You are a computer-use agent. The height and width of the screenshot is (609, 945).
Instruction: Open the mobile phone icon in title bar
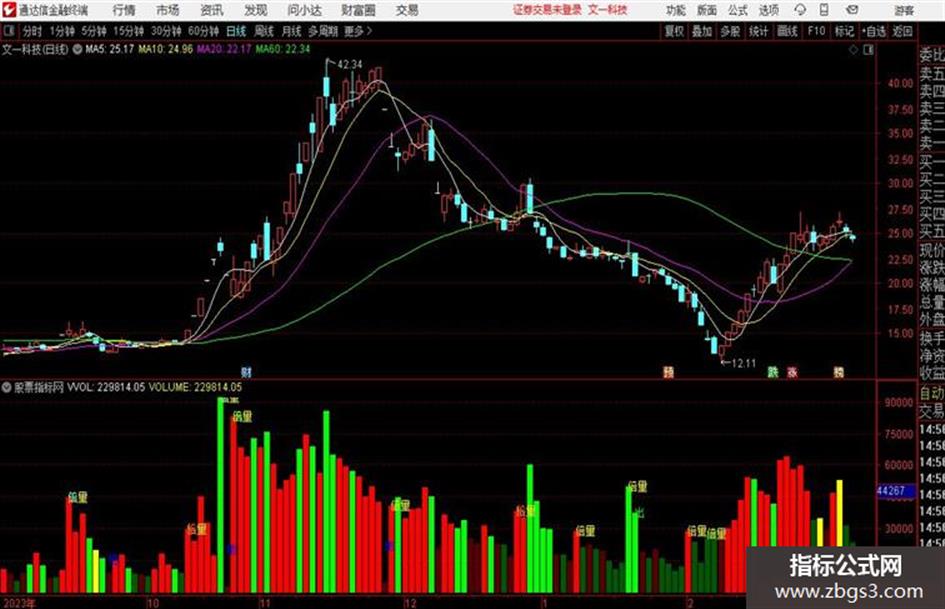824,10
